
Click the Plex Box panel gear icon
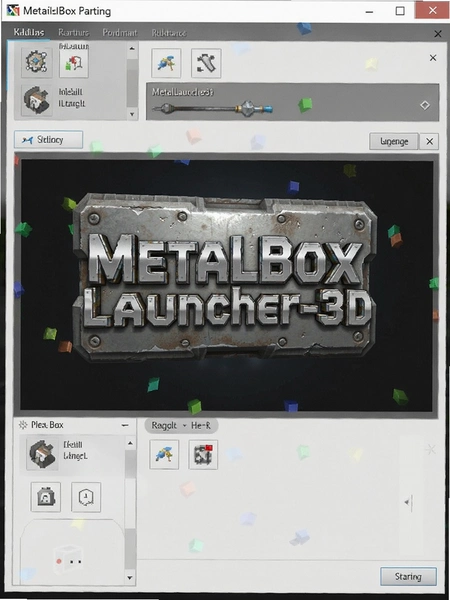[23, 424]
